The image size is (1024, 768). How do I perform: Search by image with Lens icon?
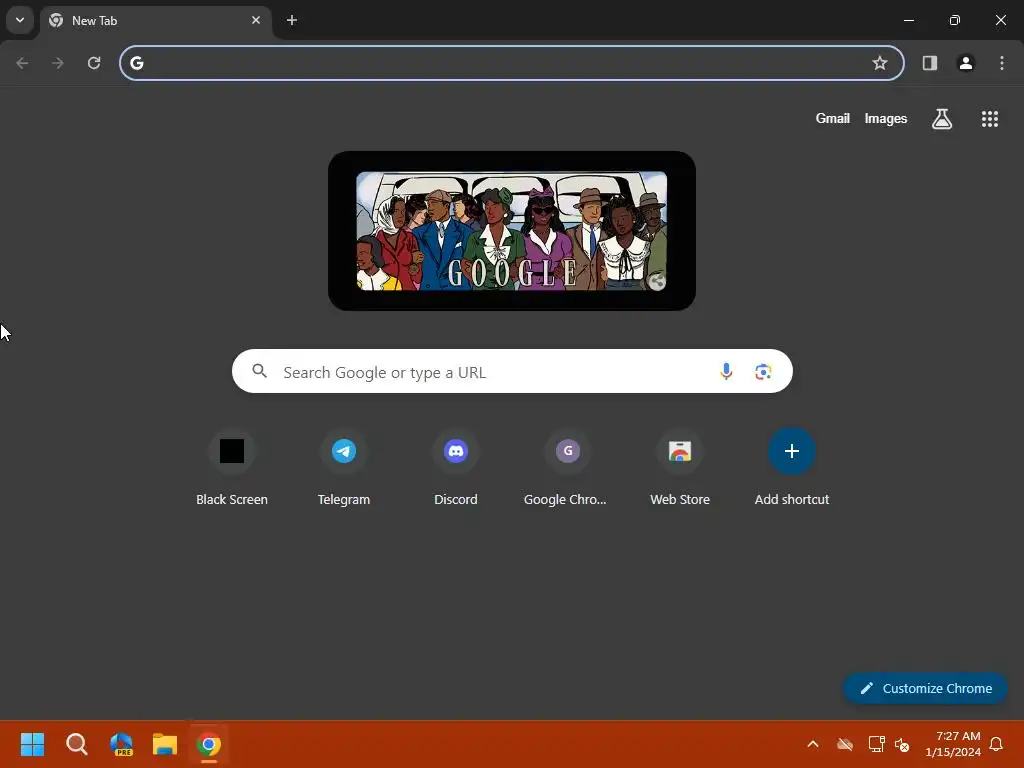tap(763, 372)
